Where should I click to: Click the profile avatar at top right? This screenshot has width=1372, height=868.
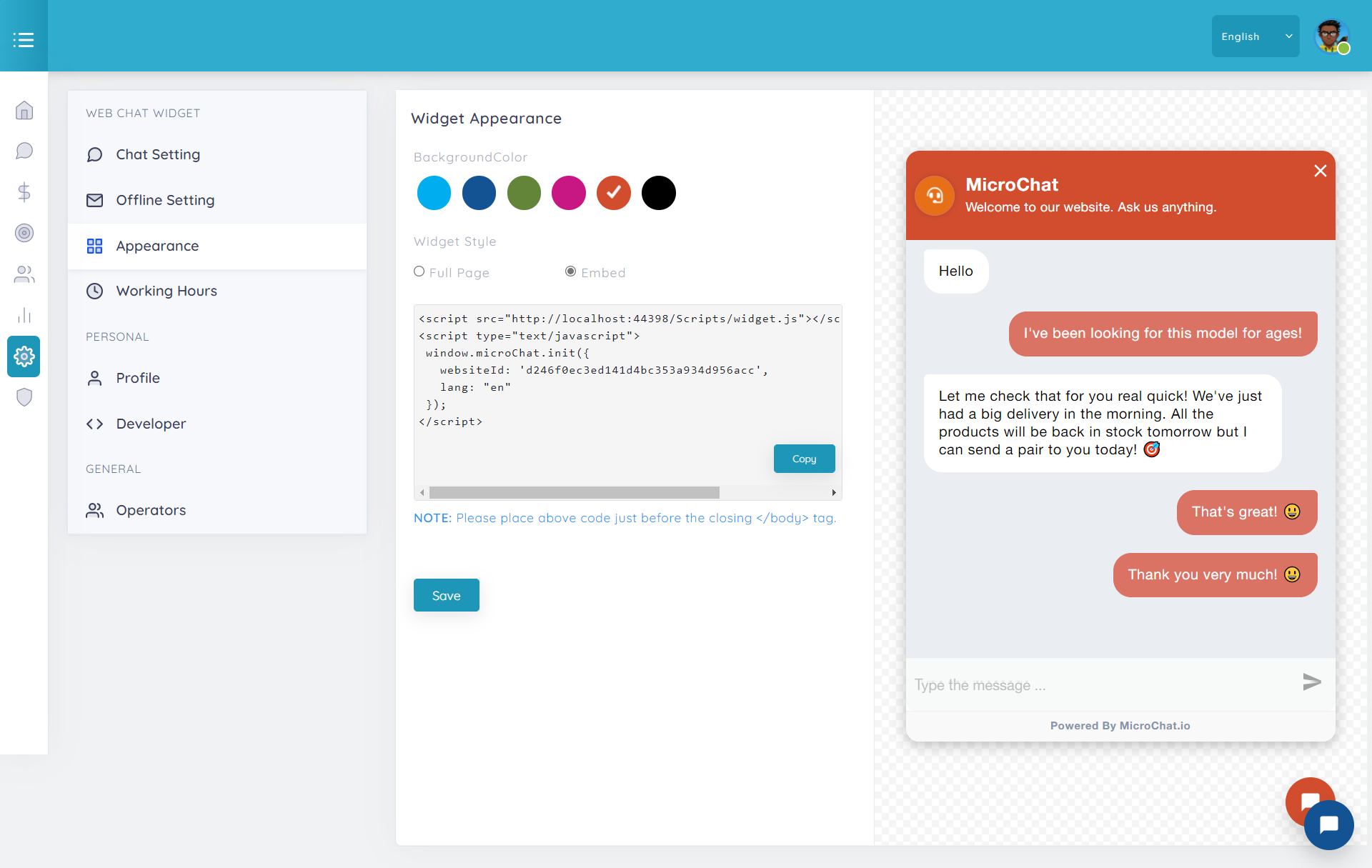[1332, 36]
